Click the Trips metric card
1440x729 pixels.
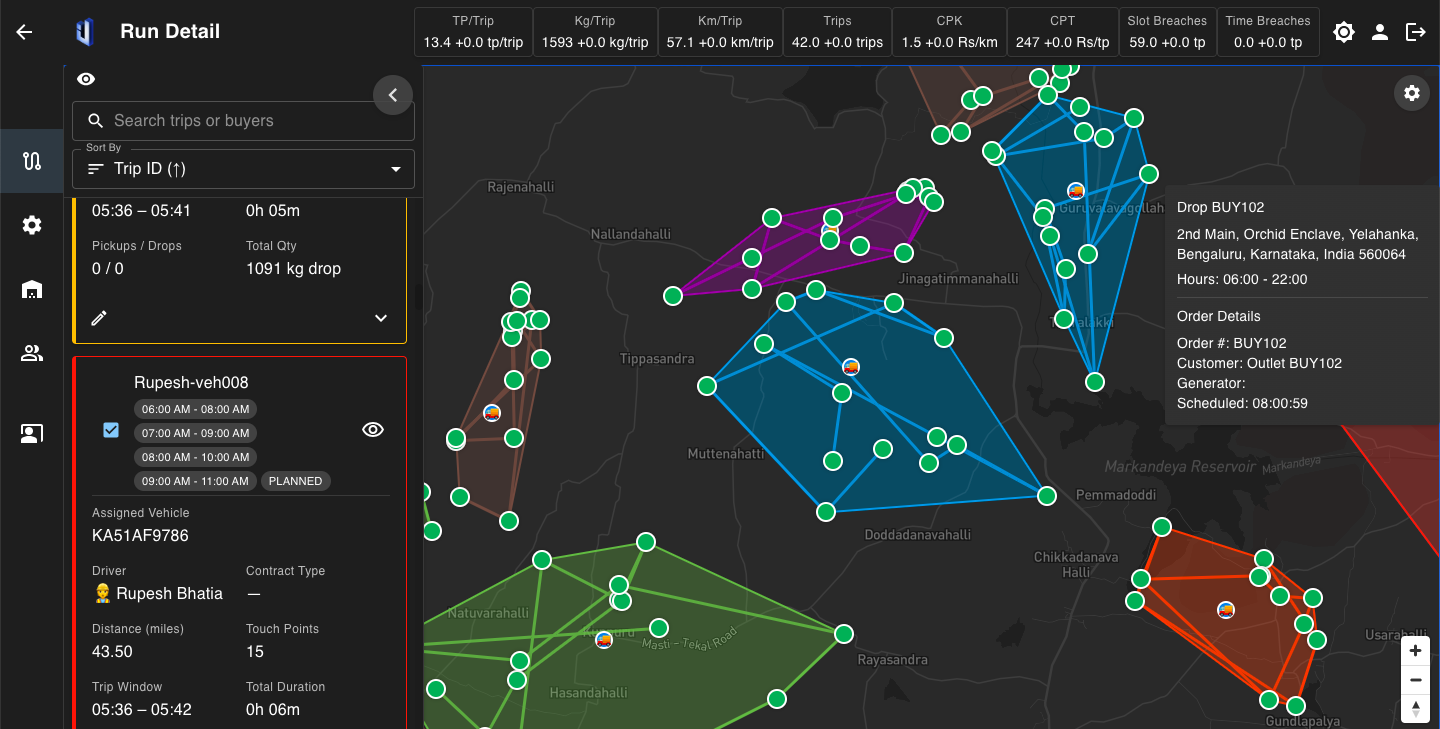tap(837, 32)
